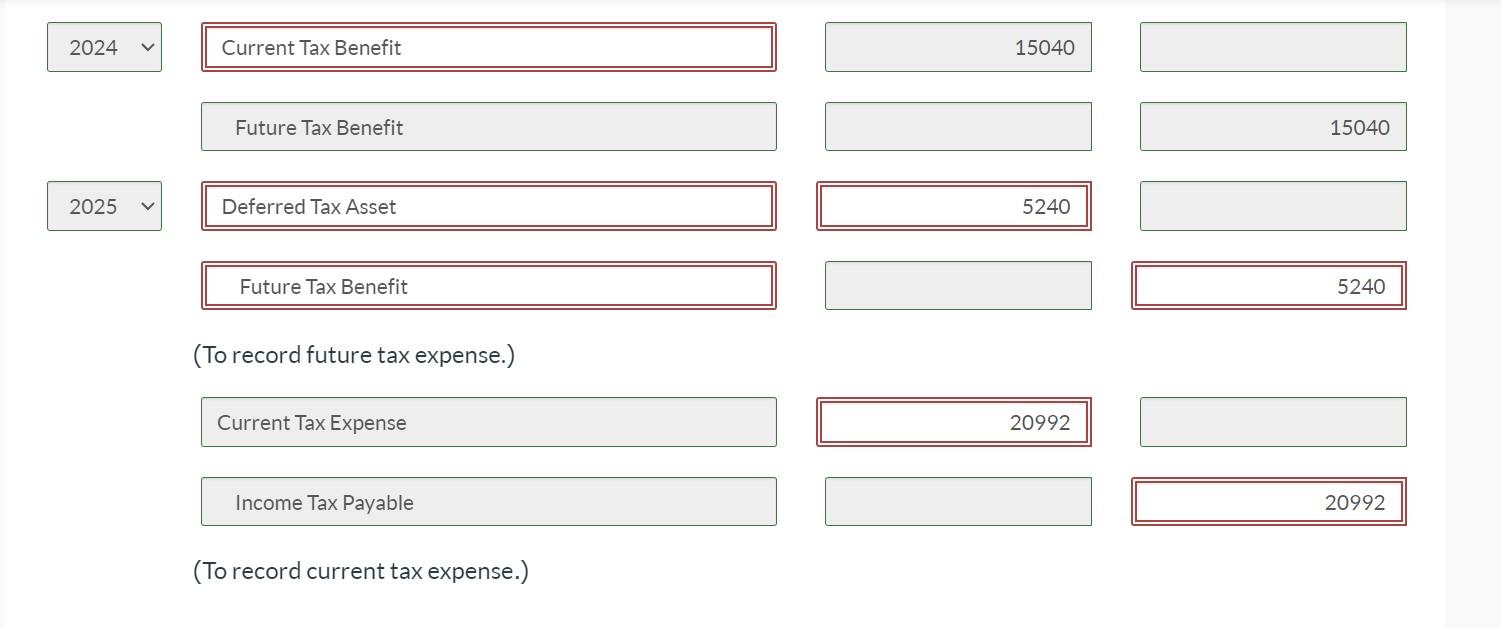Screen dimensions: 1501x628
Task: Click the empty debit field beside Income Tax Payable
Action: (x=957, y=501)
